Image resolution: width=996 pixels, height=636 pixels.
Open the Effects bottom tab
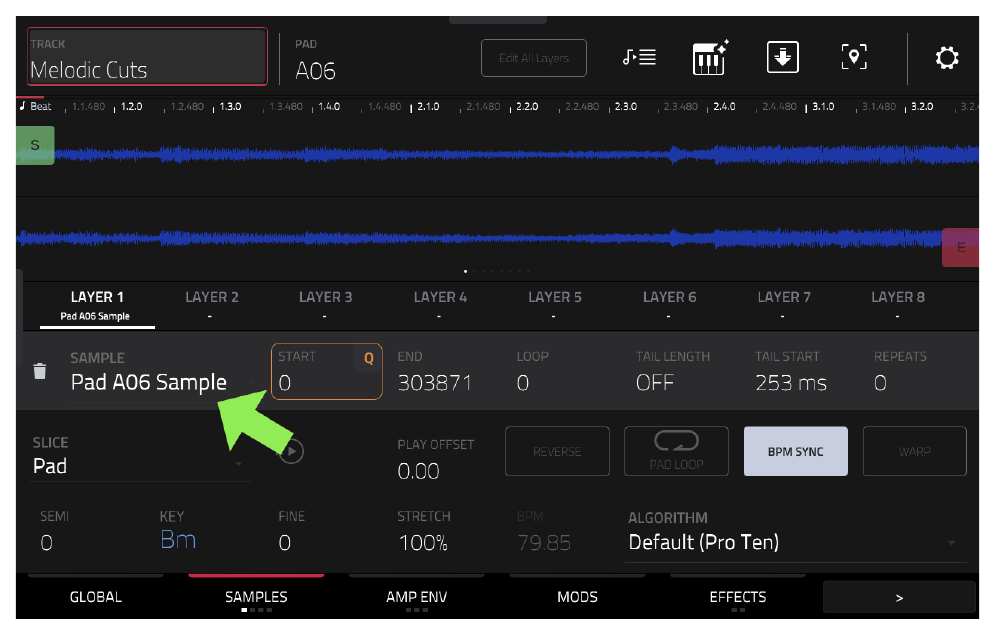point(738,597)
